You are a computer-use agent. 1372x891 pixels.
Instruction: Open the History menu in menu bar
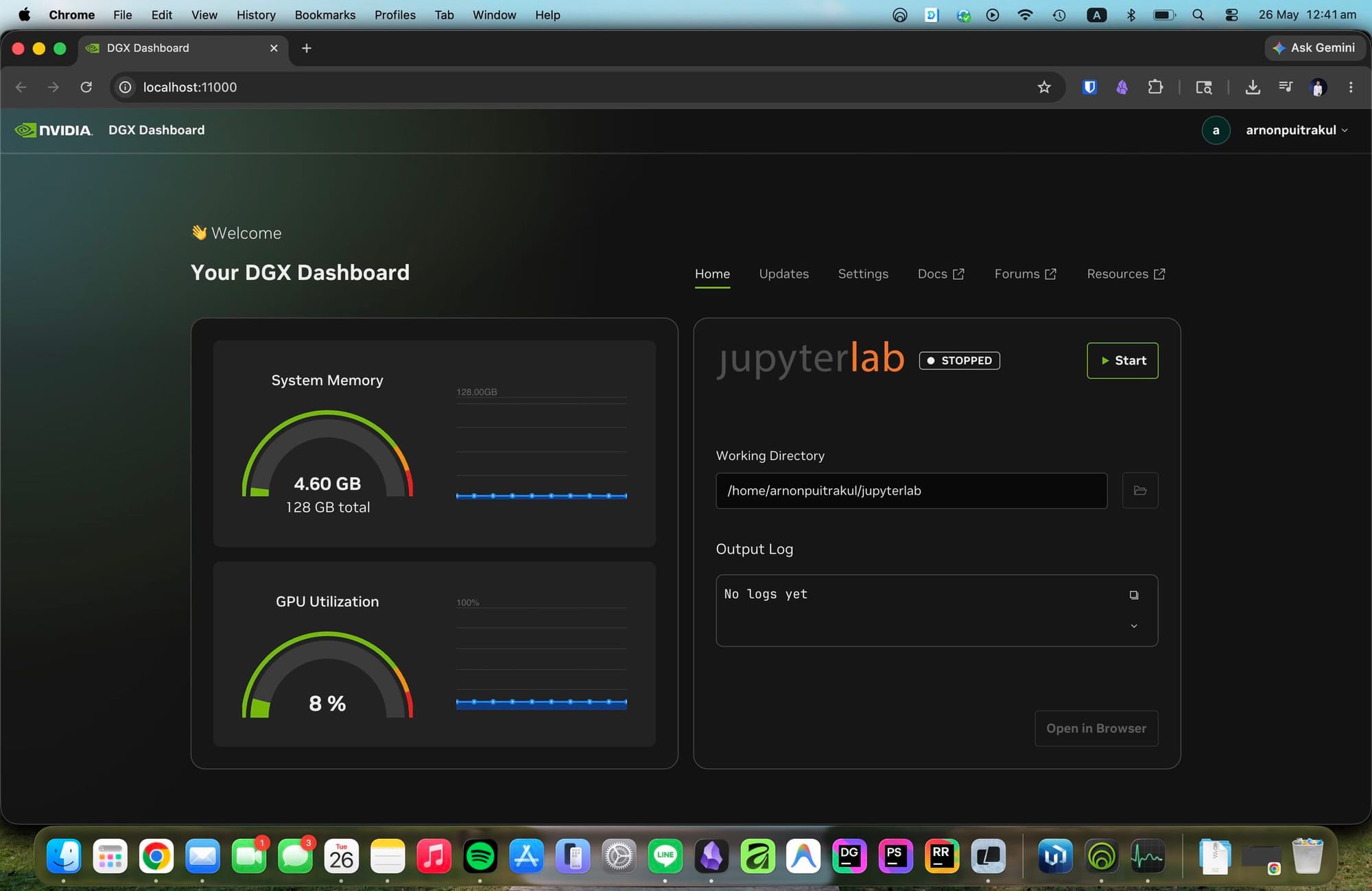[x=256, y=15]
